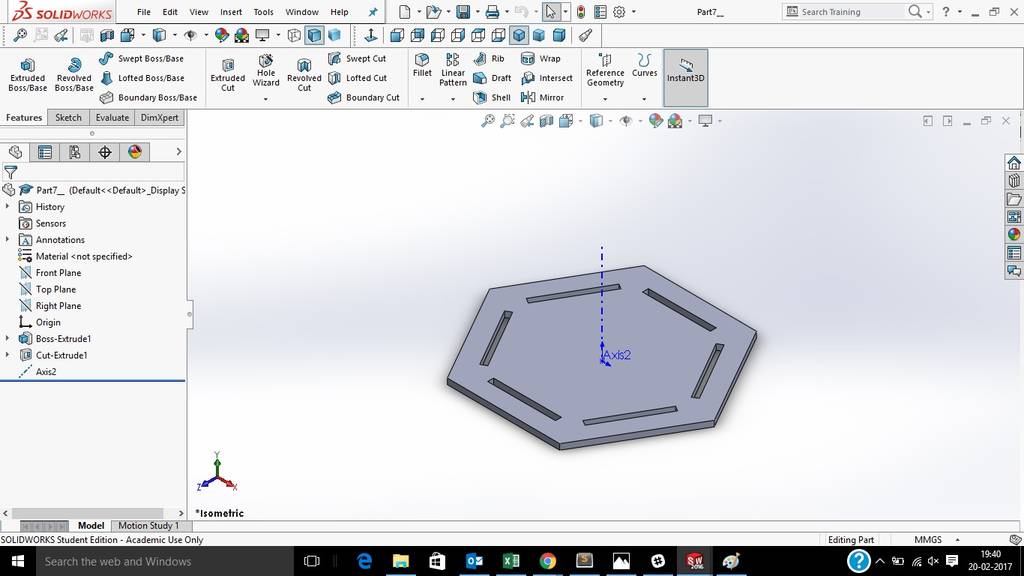Expand the manager panel tabs arrow
This screenshot has height=576, width=1024.
tap(178, 152)
